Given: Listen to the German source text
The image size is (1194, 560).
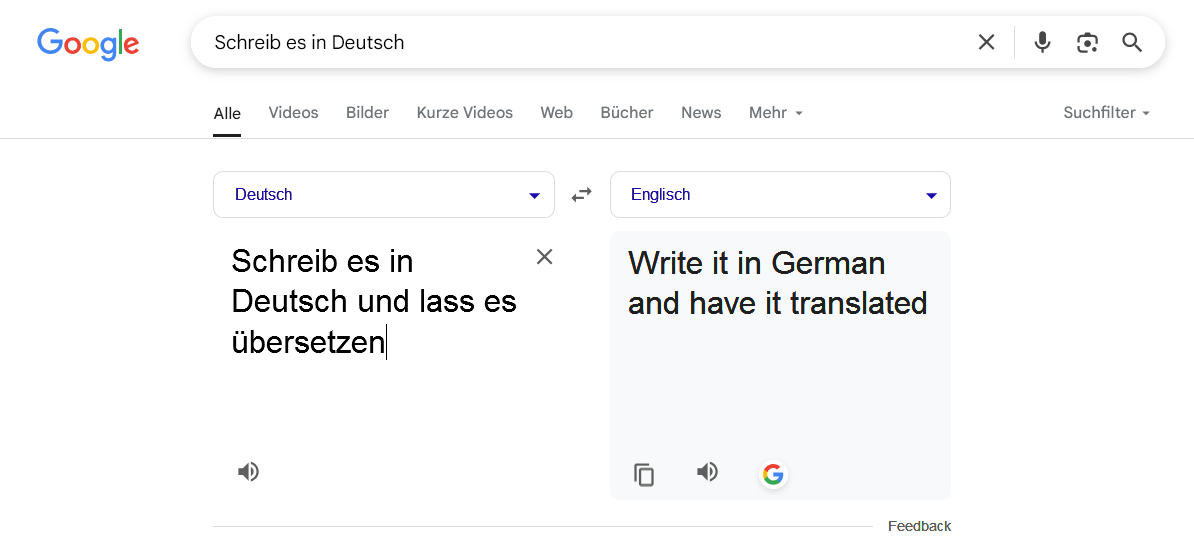Looking at the screenshot, I should [248, 472].
